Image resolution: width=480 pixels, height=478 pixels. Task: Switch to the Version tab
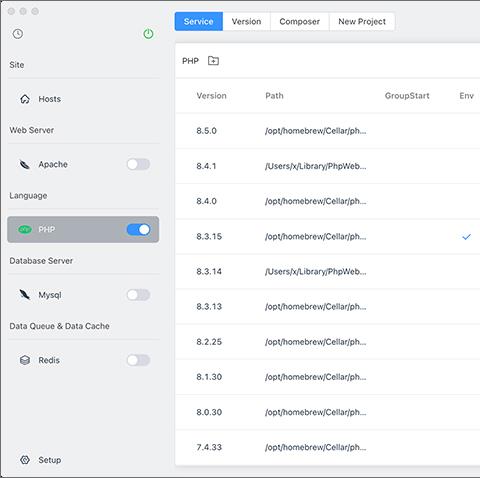246,21
